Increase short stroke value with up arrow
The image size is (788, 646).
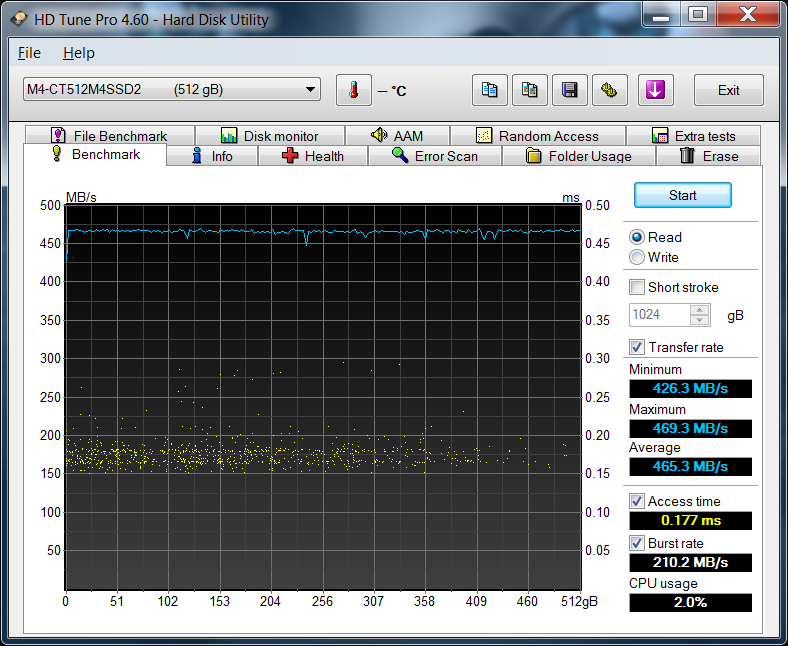tap(700, 310)
